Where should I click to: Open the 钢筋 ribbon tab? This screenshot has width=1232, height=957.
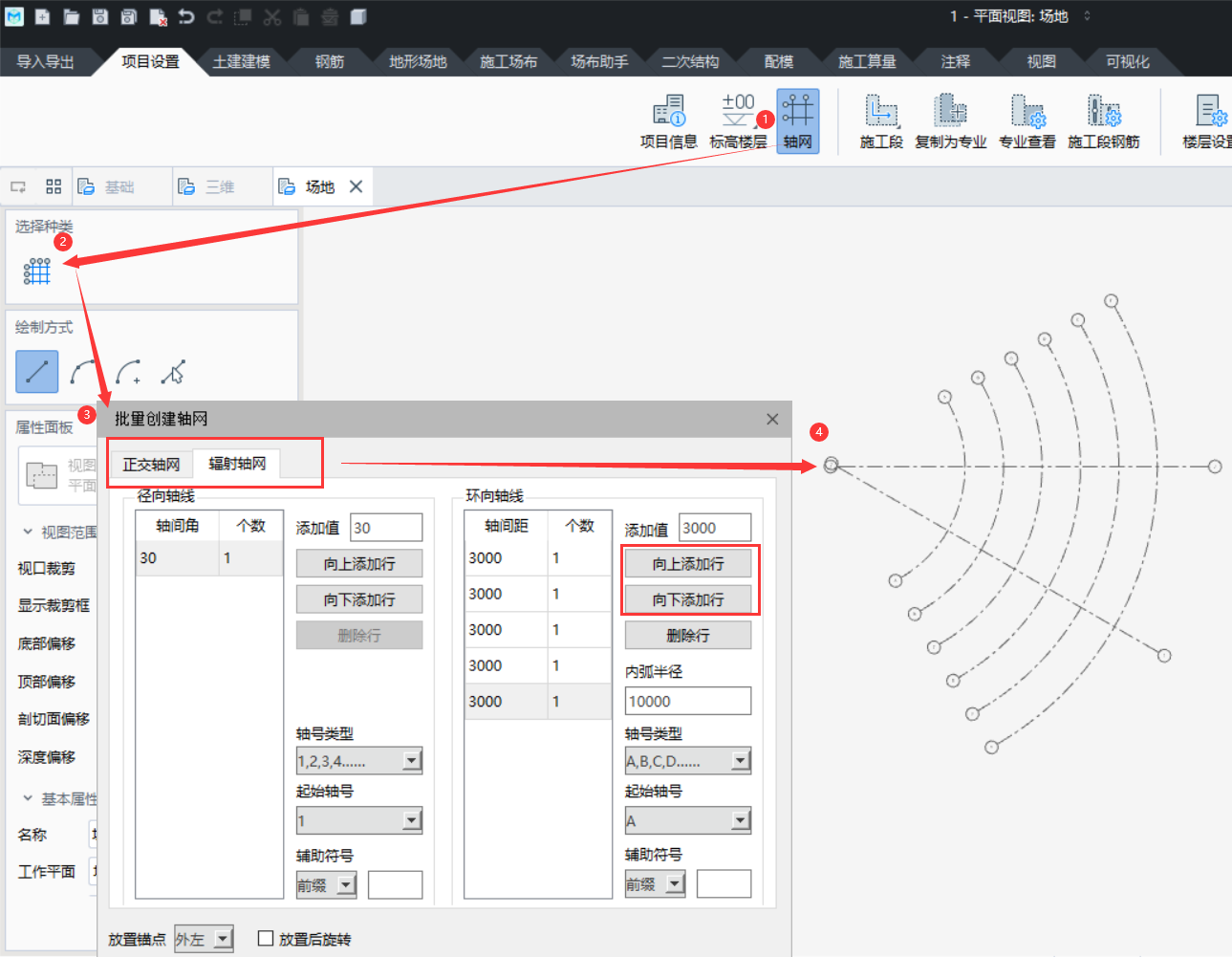[329, 61]
